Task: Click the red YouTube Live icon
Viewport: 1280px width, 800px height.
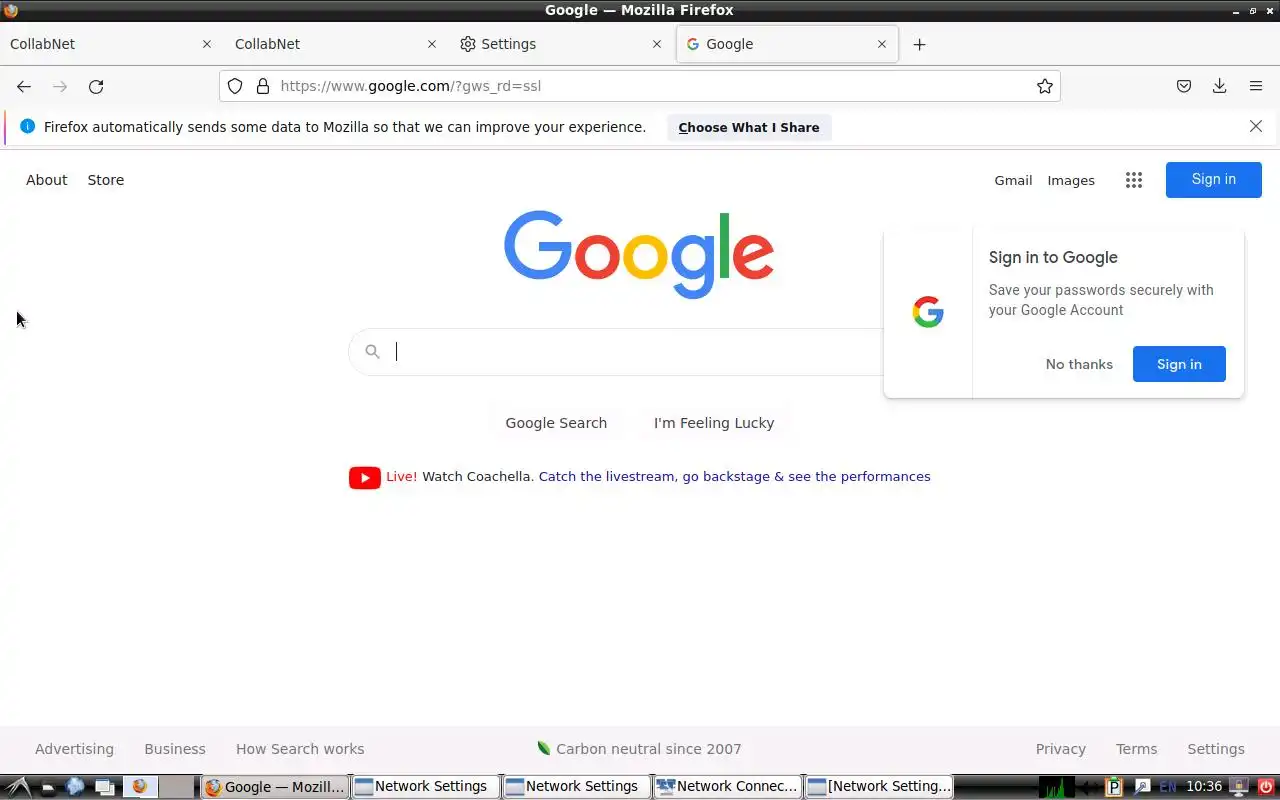Action: pyautogui.click(x=365, y=477)
